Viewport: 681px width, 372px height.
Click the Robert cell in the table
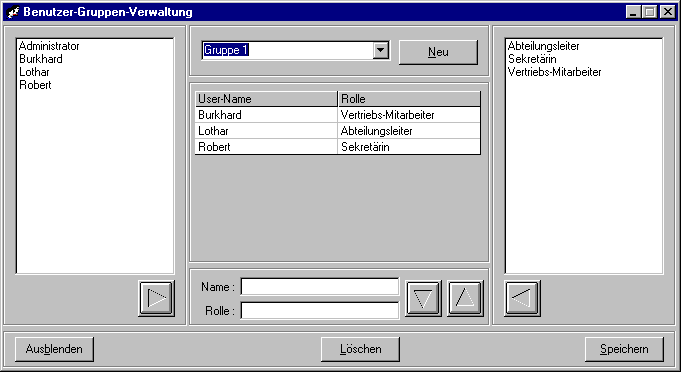pos(266,147)
